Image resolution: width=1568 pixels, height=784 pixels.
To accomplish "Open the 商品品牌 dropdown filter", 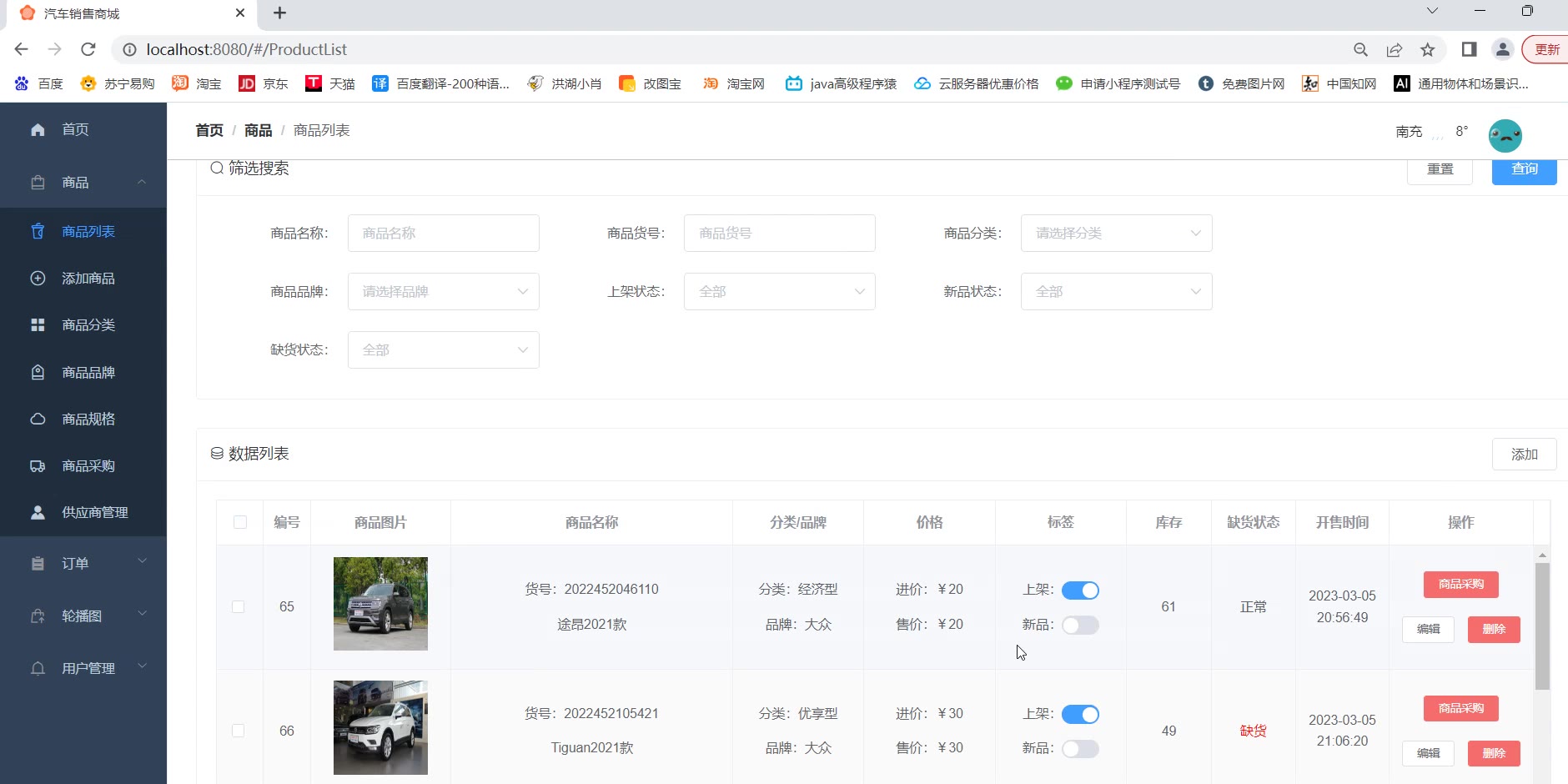I will (x=443, y=292).
